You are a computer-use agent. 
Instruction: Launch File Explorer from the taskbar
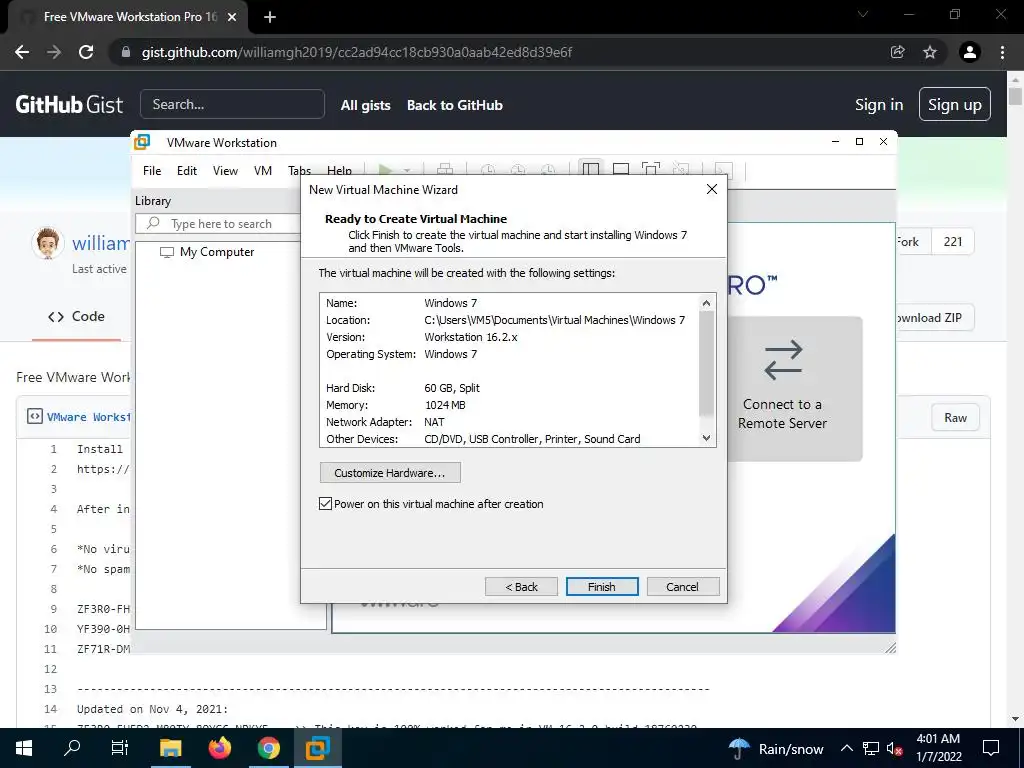click(170, 748)
